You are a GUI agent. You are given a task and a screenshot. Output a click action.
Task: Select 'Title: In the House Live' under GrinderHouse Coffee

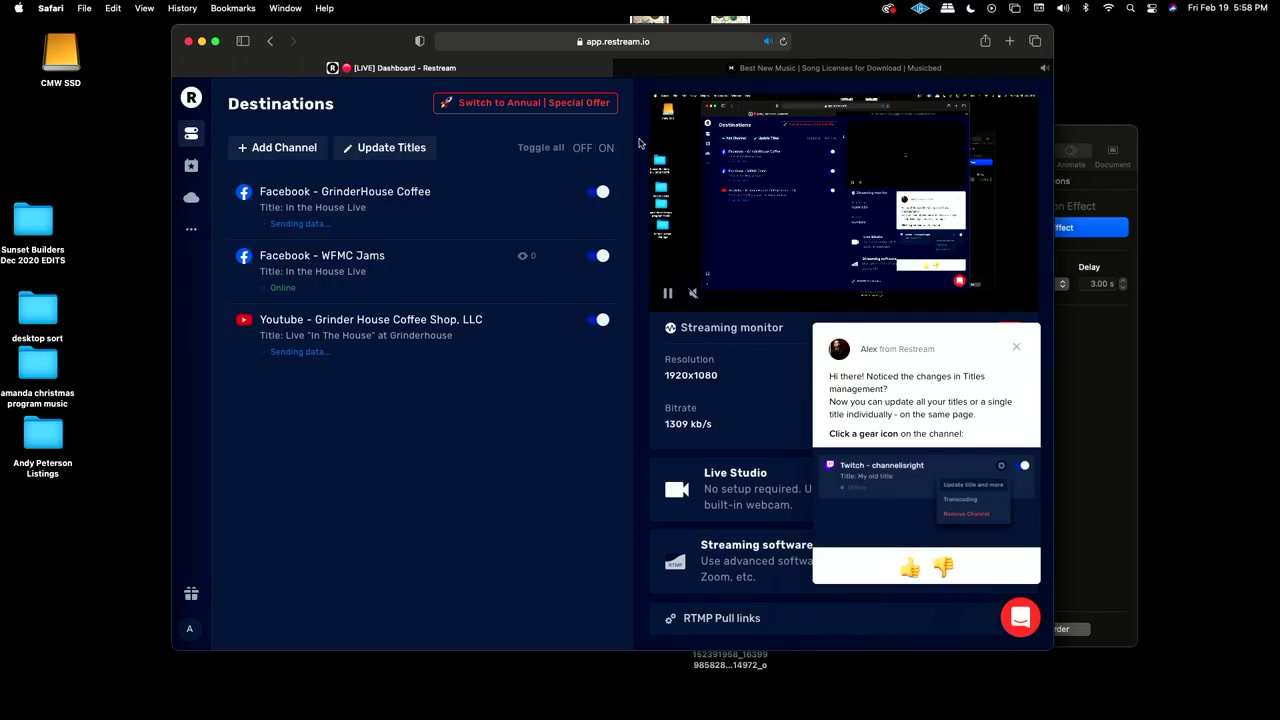pos(313,208)
